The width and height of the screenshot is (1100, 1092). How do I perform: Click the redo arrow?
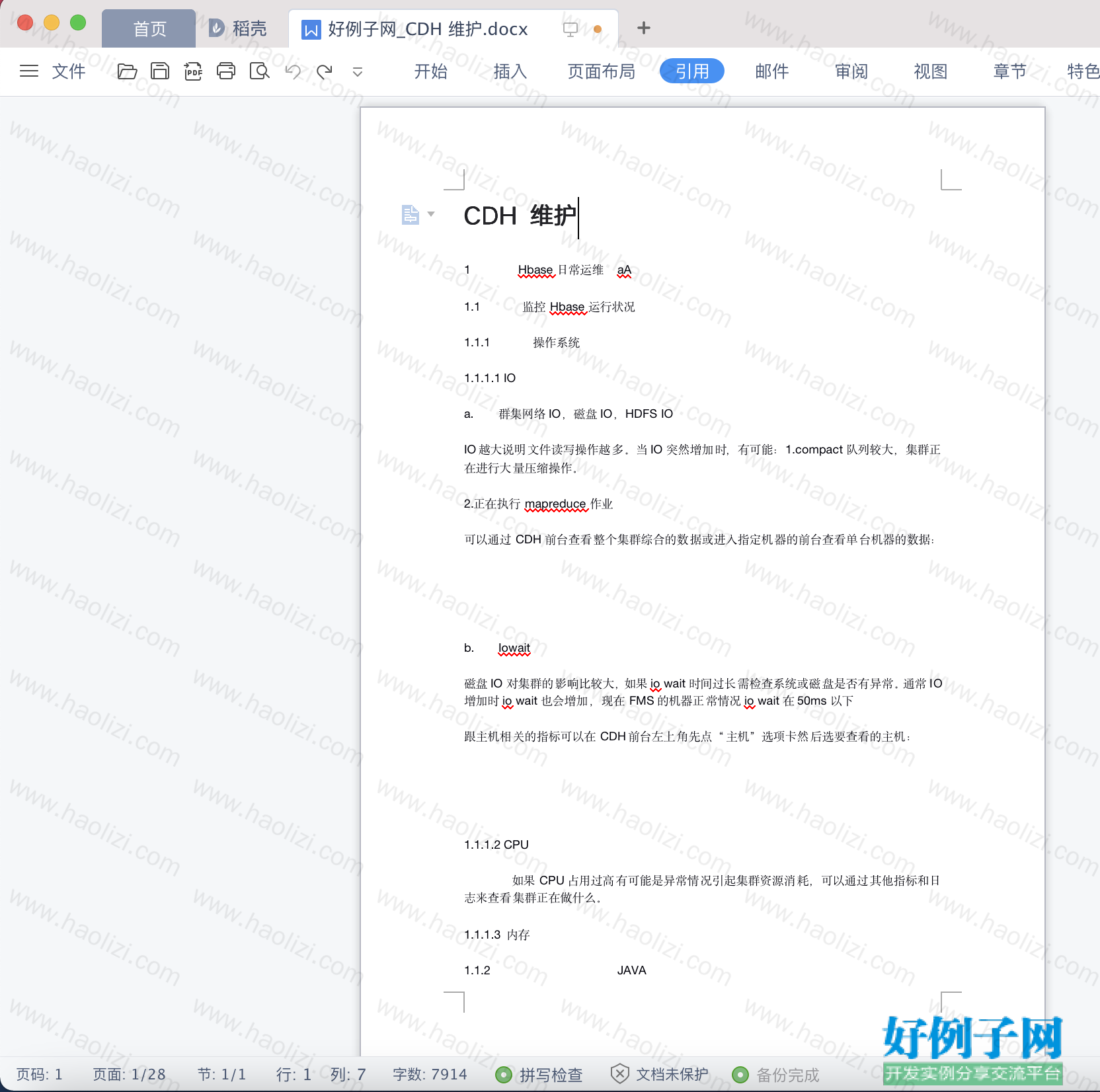(325, 71)
